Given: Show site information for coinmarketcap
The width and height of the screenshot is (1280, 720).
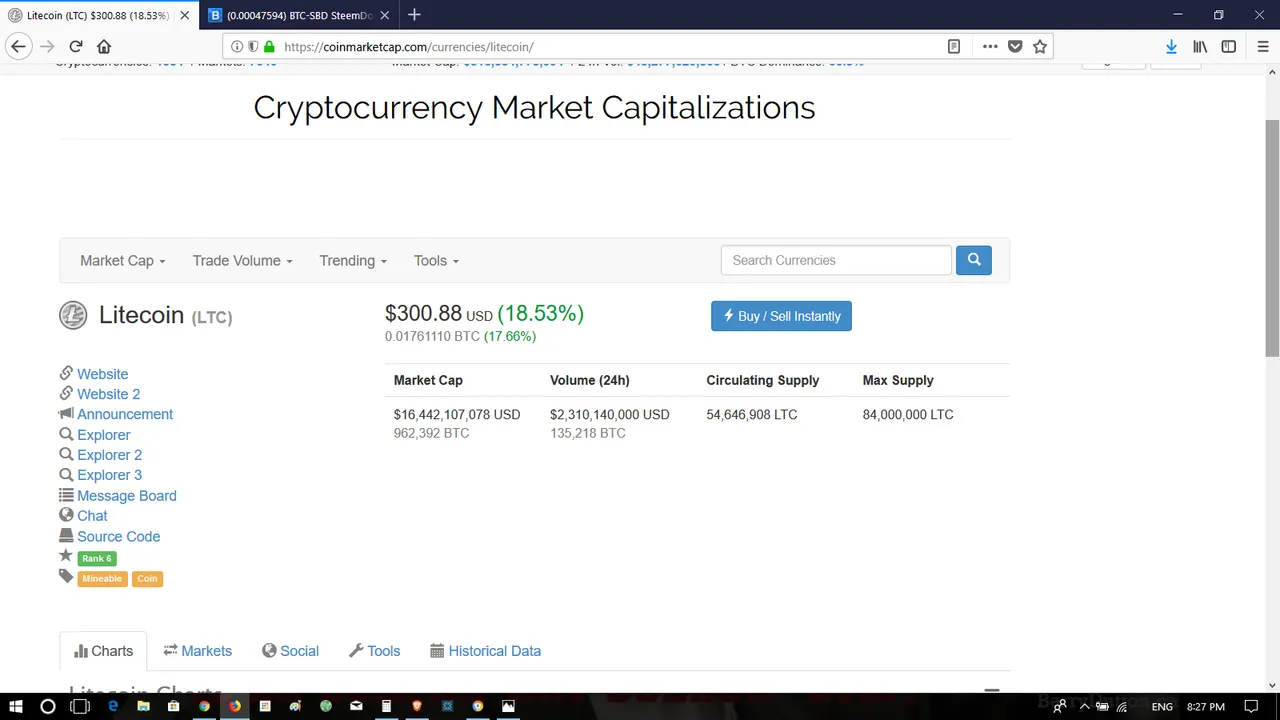Looking at the screenshot, I should [237, 46].
